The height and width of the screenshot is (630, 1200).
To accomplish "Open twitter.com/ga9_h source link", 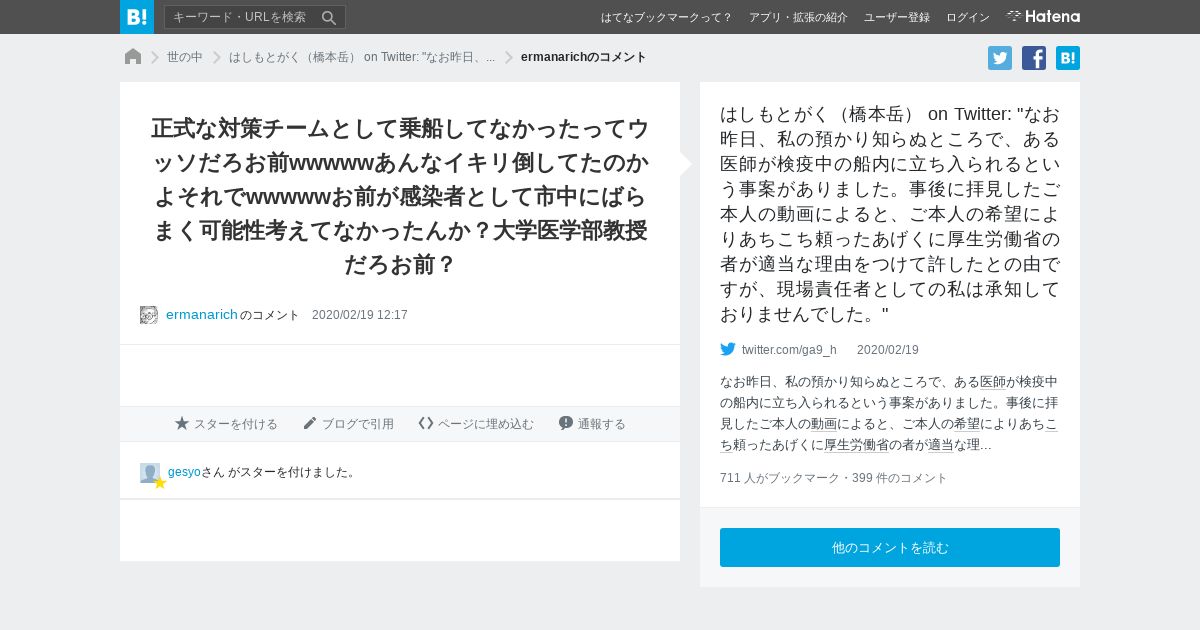I will pyautogui.click(x=789, y=350).
